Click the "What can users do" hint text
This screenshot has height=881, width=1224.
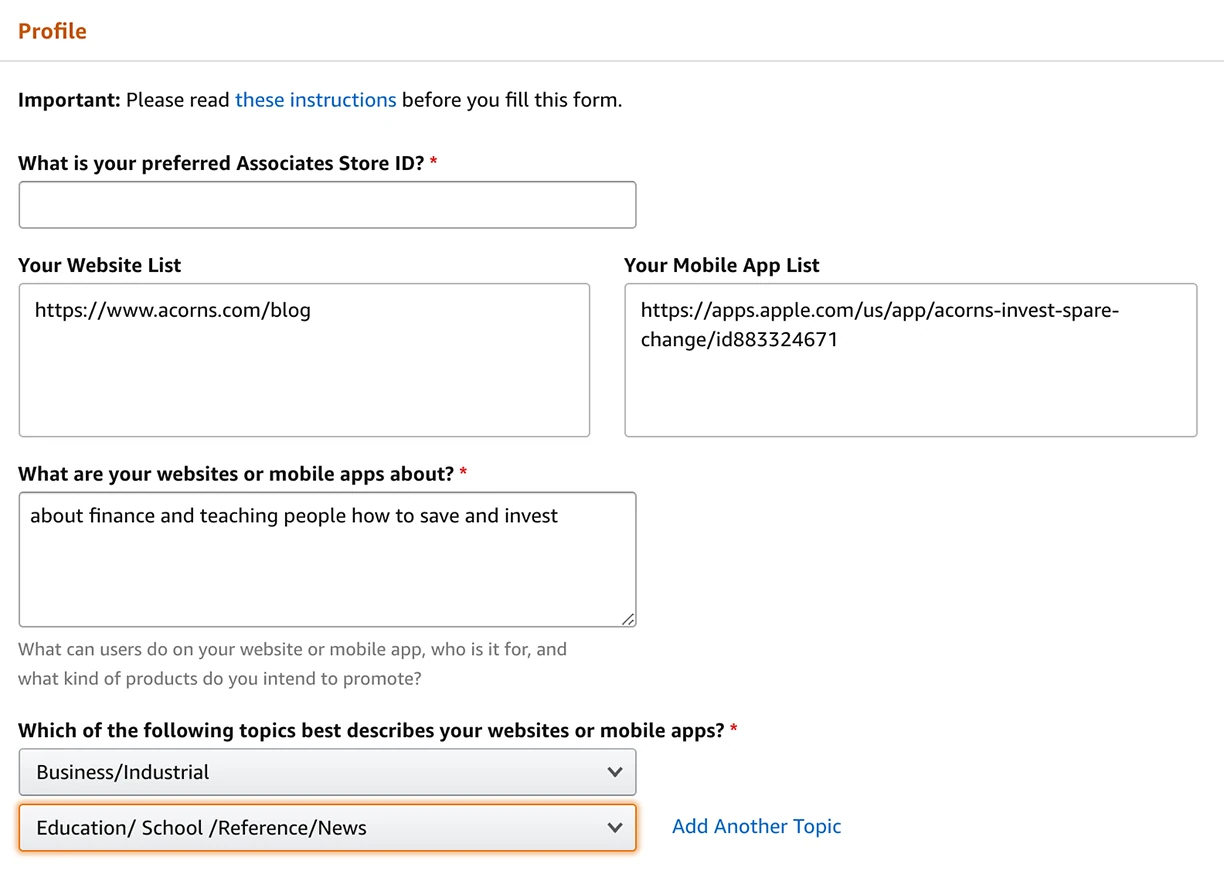(x=293, y=664)
